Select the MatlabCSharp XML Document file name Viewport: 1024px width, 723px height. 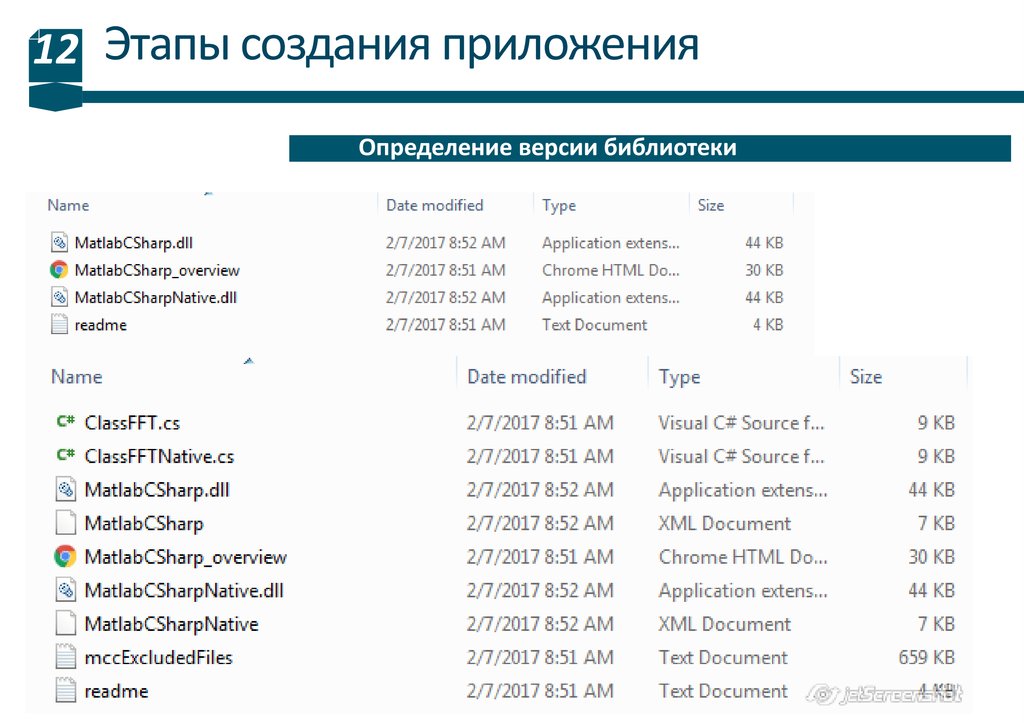click(x=144, y=523)
